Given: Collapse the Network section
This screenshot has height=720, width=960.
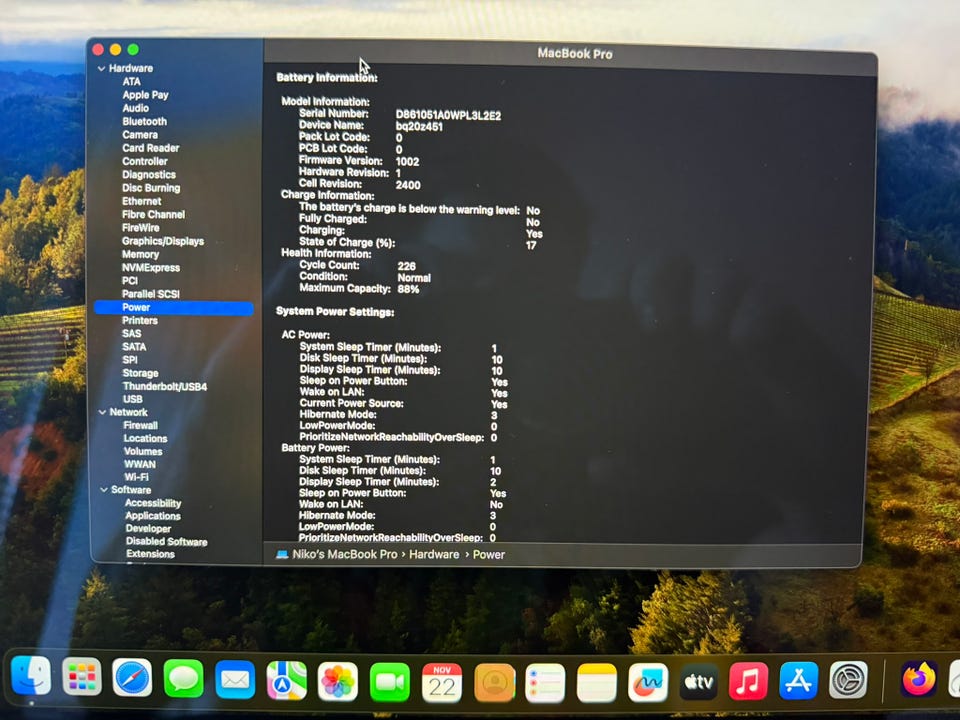Looking at the screenshot, I should pyautogui.click(x=102, y=412).
